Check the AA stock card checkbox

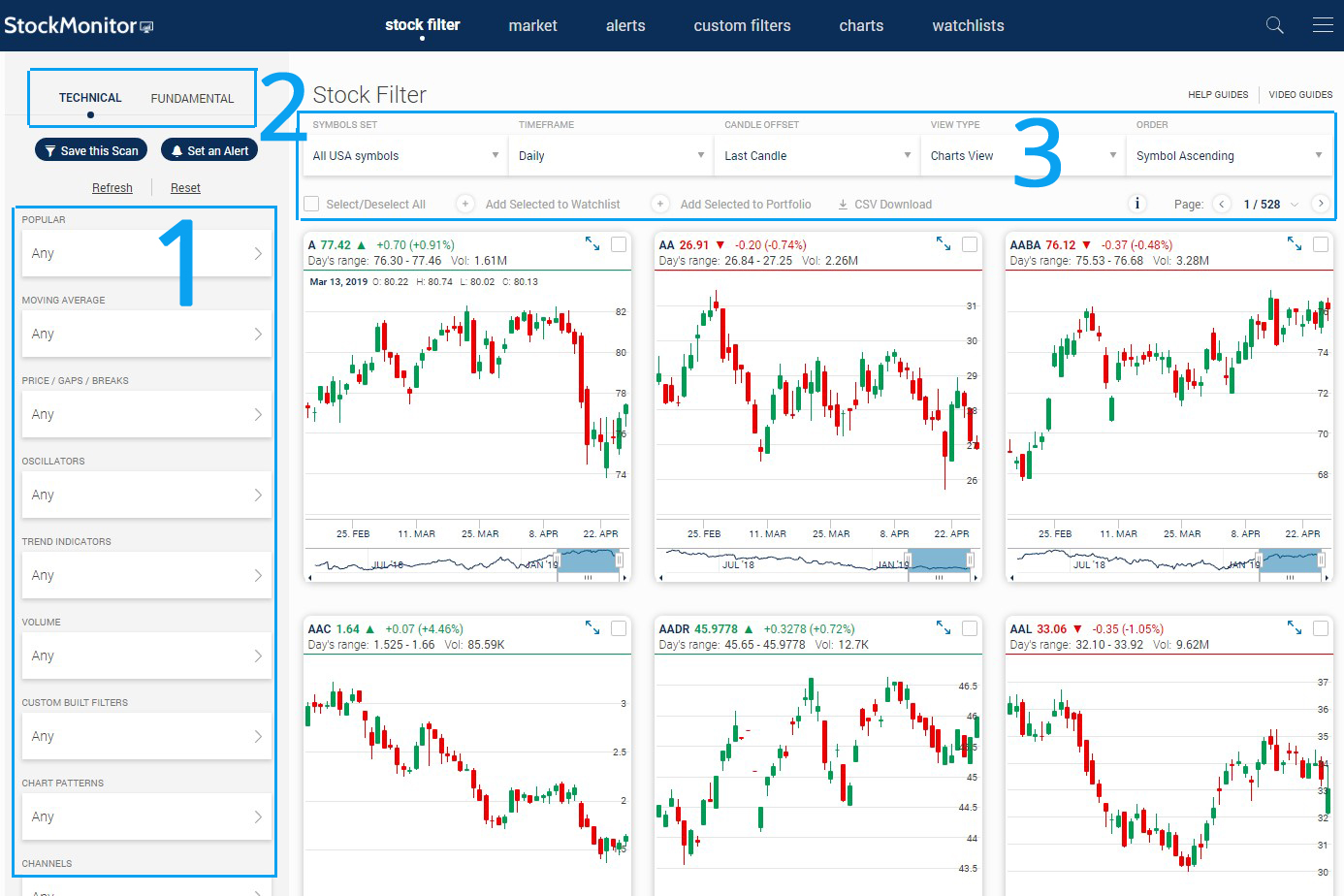[x=970, y=244]
